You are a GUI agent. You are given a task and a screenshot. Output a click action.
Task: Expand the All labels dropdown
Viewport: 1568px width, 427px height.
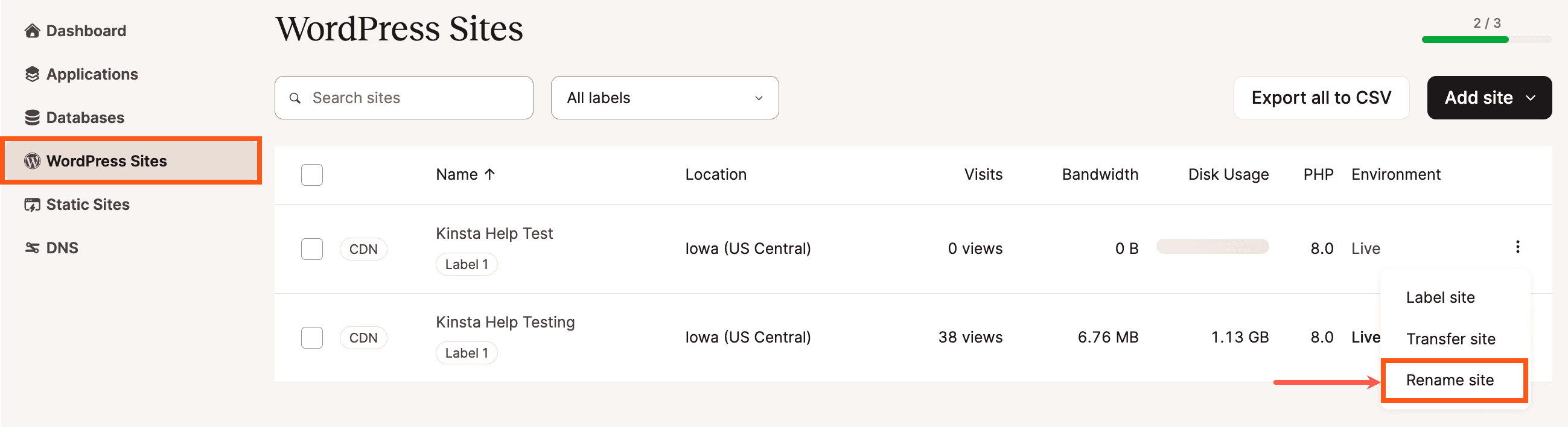click(x=664, y=98)
